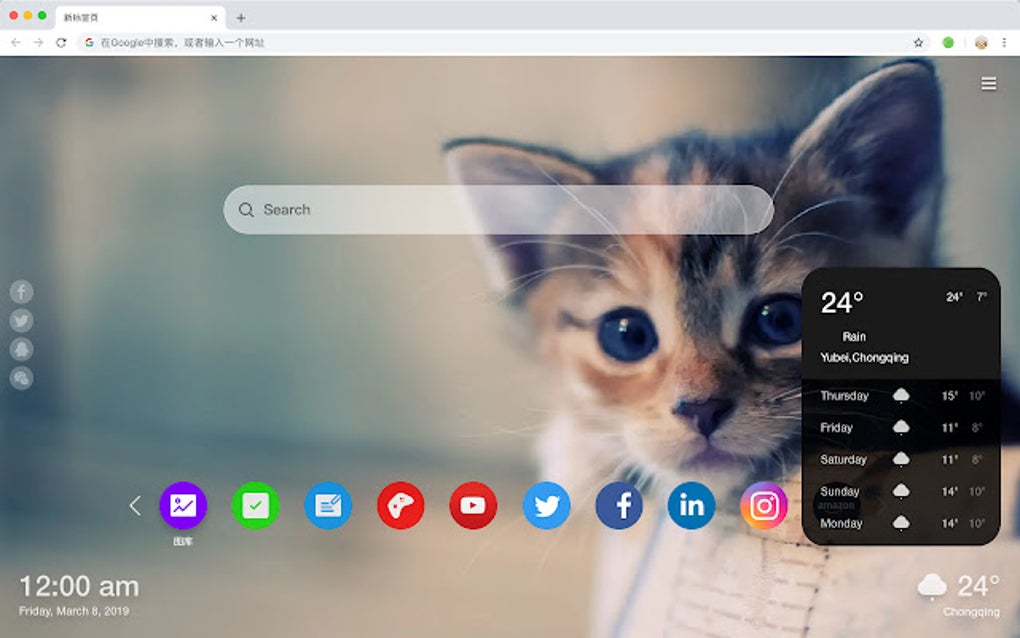The height and width of the screenshot is (638, 1020).
Task: Open the blue notes icon in the dock
Action: click(329, 506)
